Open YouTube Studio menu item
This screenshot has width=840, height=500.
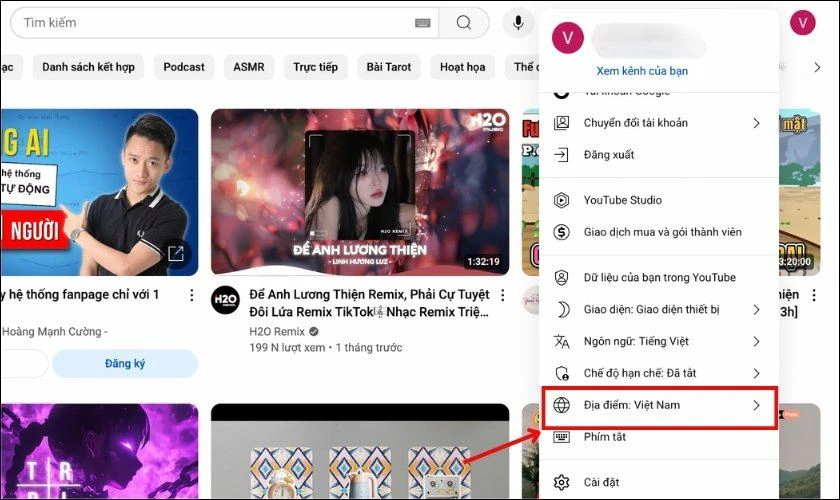tap(658, 200)
